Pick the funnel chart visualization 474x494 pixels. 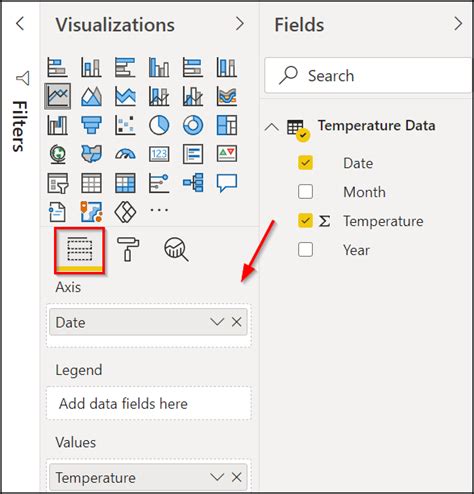[91, 125]
